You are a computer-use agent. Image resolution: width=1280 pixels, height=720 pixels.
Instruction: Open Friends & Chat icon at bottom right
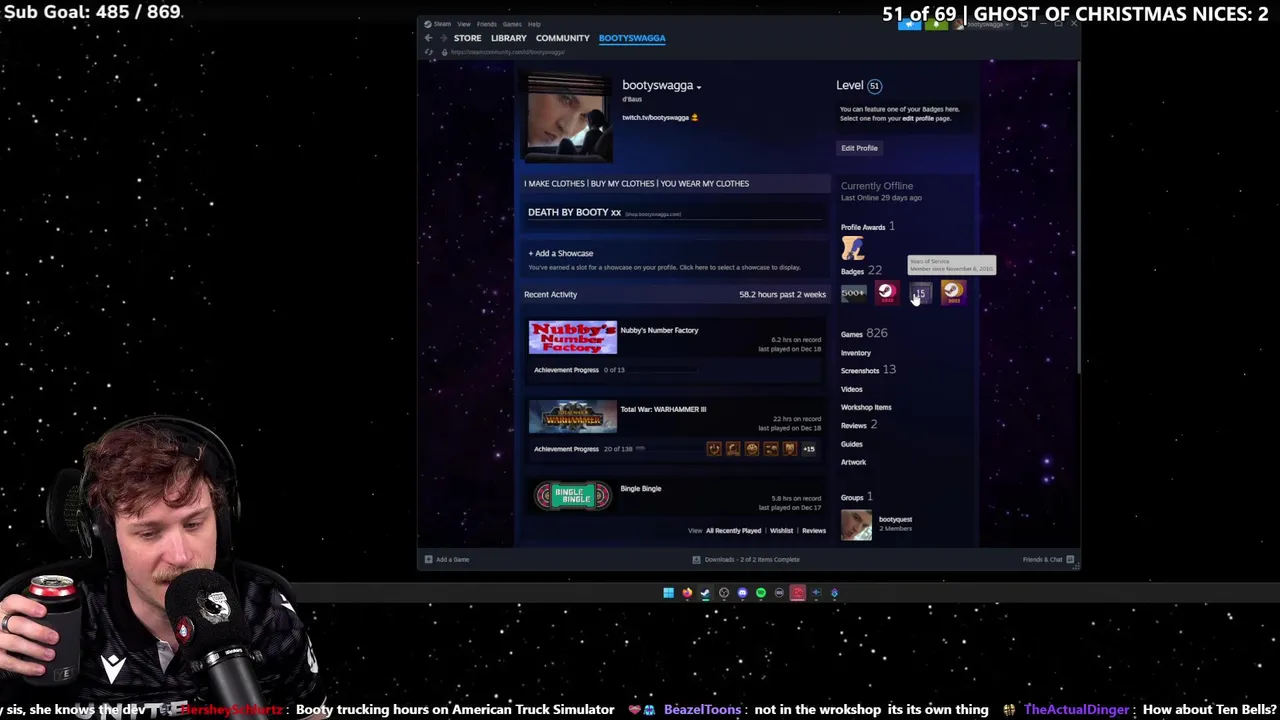pos(1070,559)
